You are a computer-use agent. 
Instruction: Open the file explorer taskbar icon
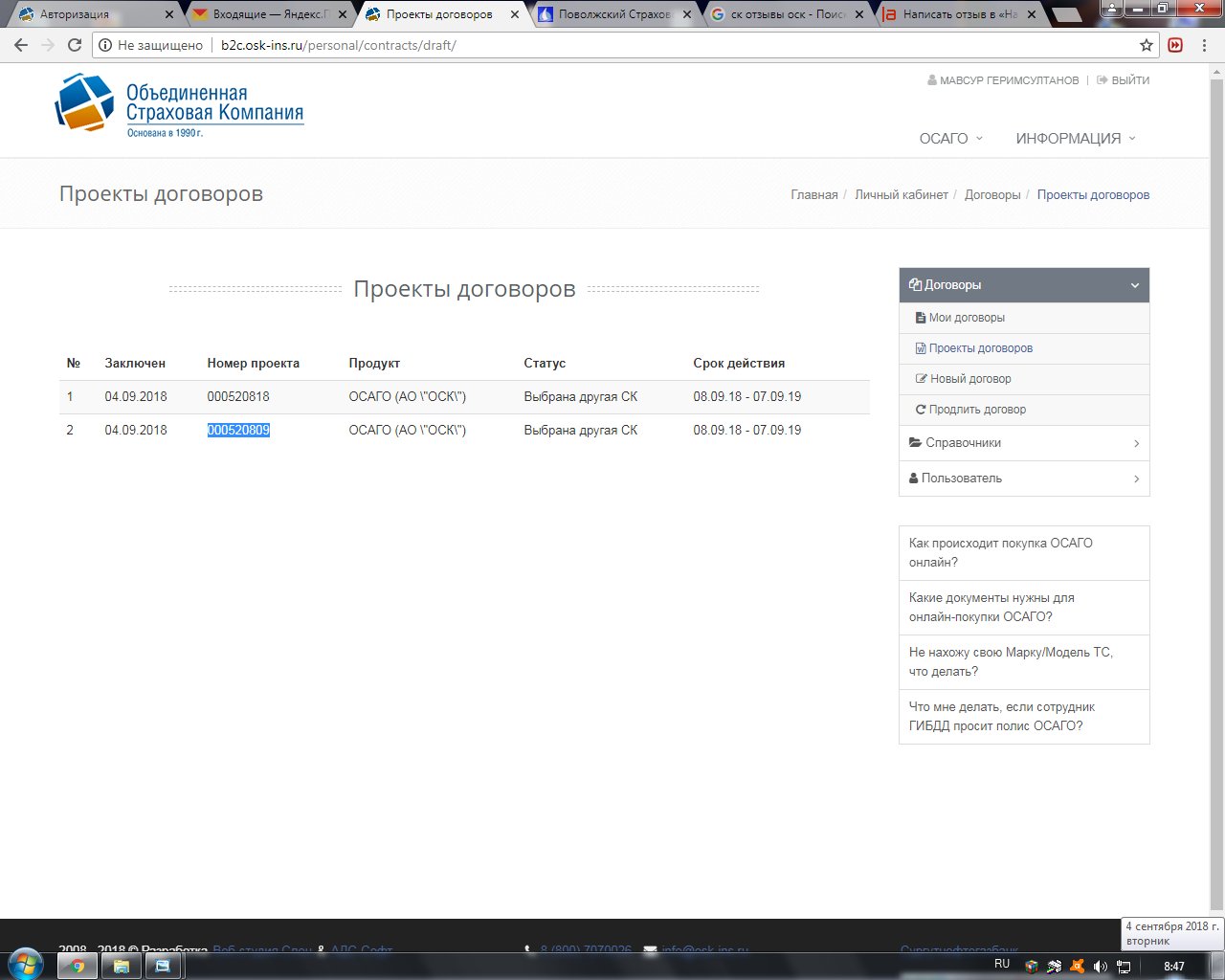[x=122, y=966]
